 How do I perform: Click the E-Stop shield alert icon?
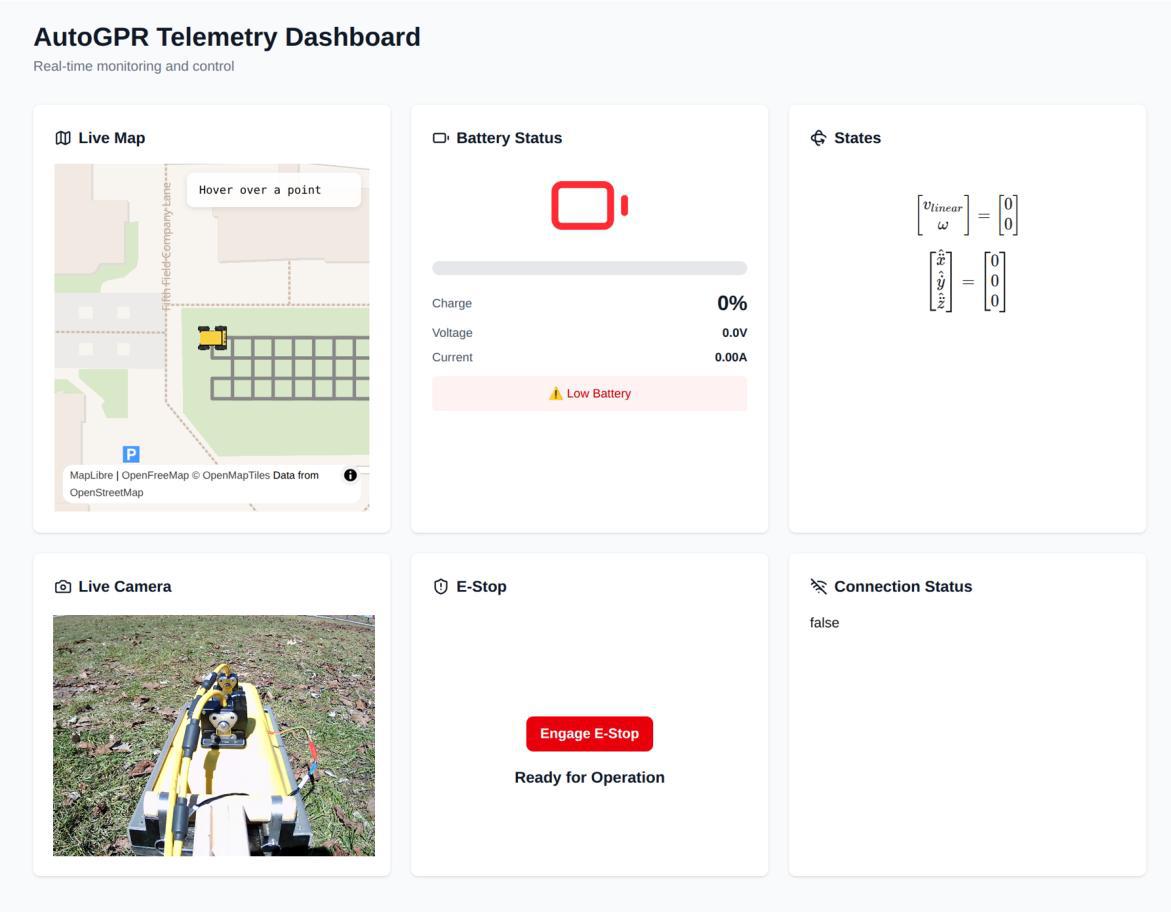click(x=441, y=587)
